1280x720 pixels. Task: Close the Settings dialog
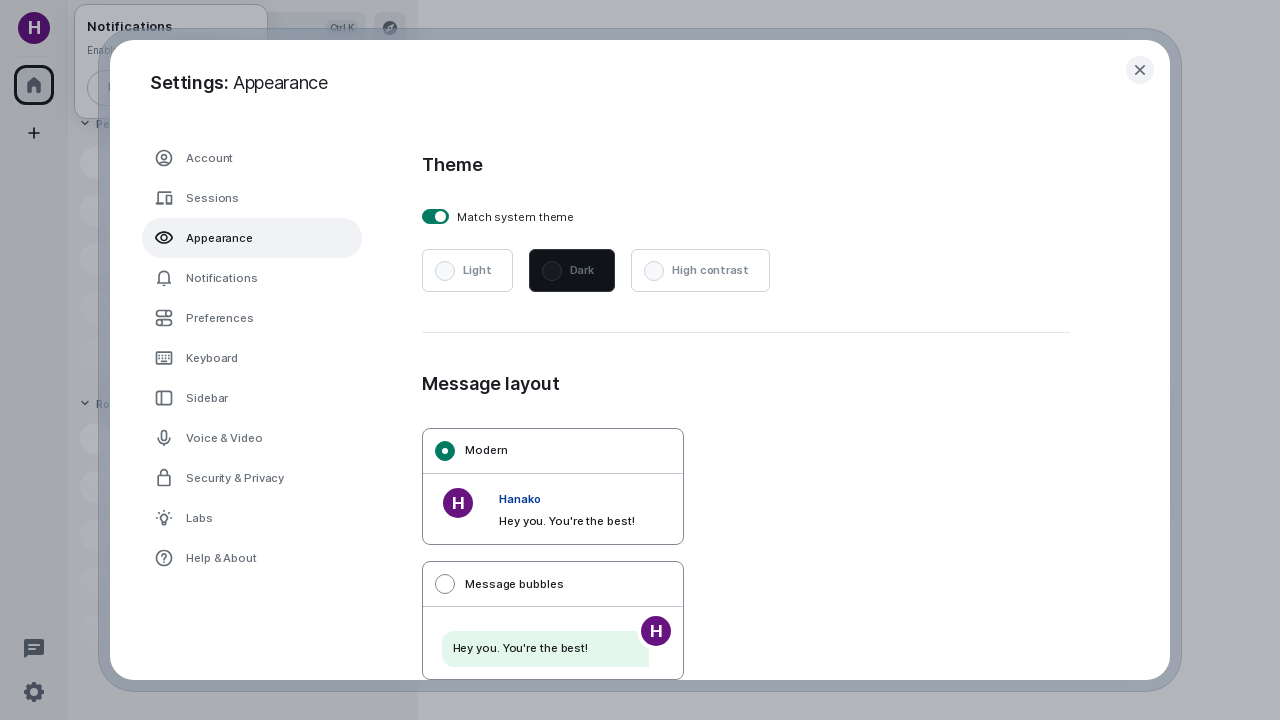point(1139,70)
